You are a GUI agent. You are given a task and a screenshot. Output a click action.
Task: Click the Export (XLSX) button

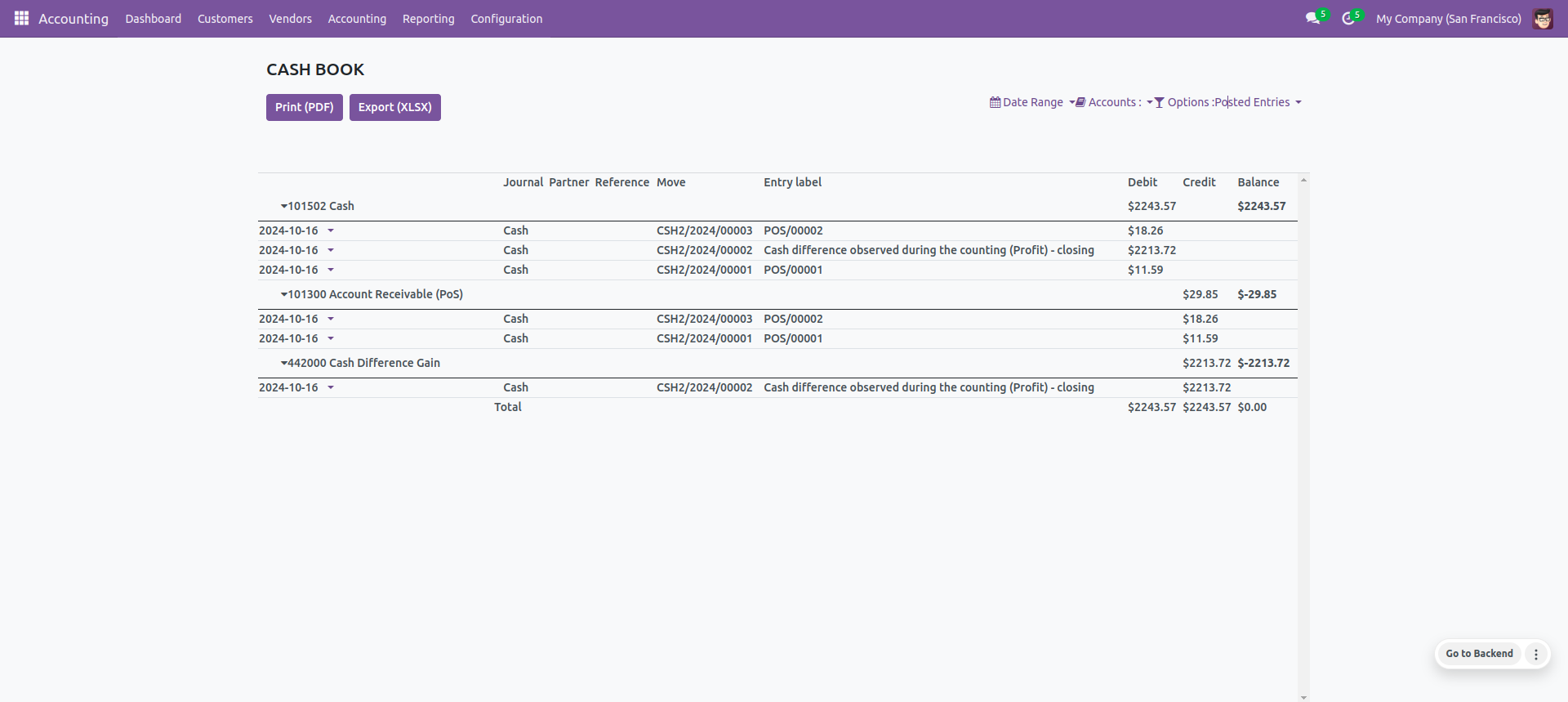click(x=394, y=107)
